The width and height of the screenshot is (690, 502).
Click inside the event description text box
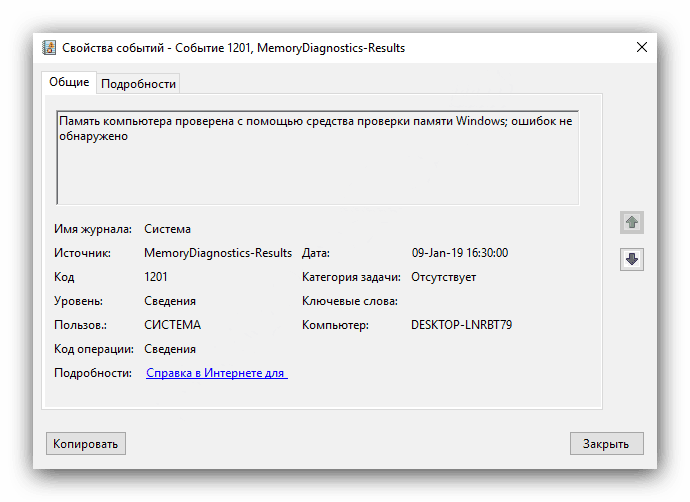point(318,158)
